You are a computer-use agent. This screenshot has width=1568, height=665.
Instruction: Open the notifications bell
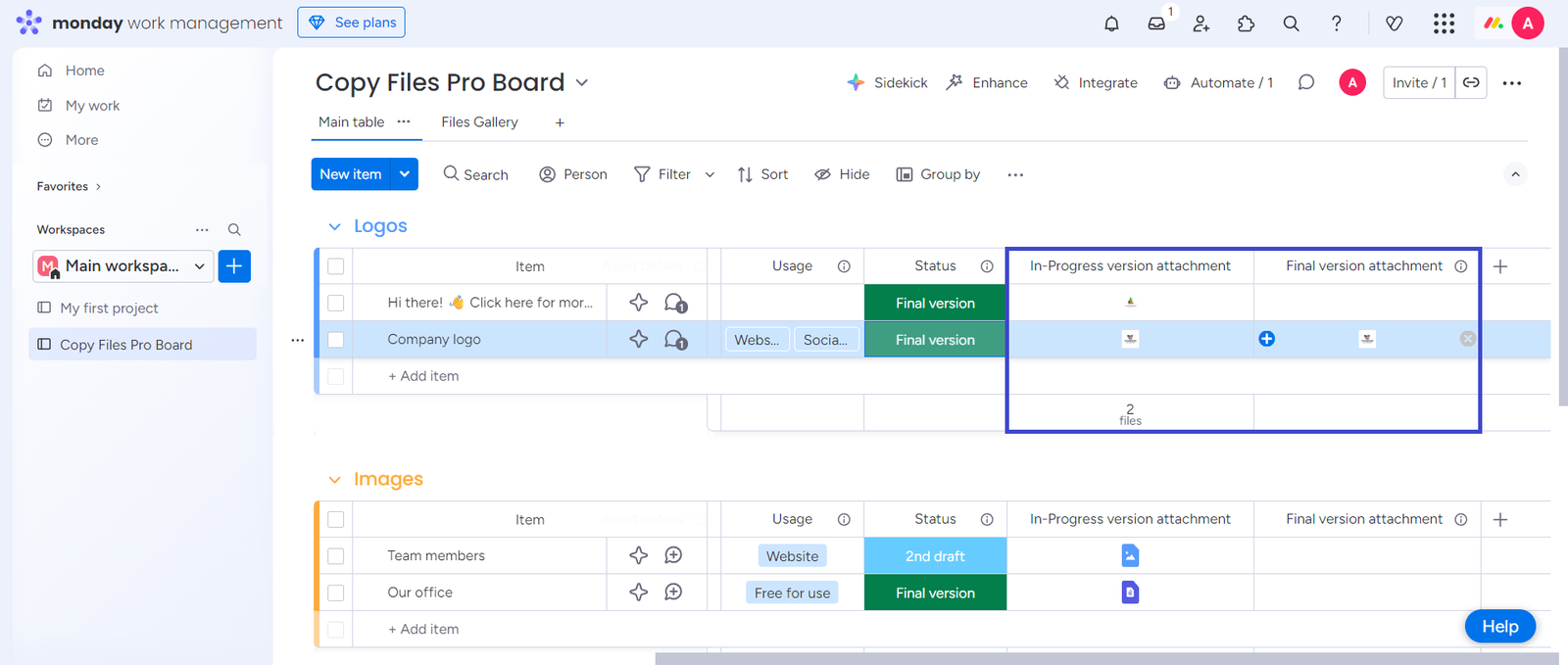pos(1111,24)
